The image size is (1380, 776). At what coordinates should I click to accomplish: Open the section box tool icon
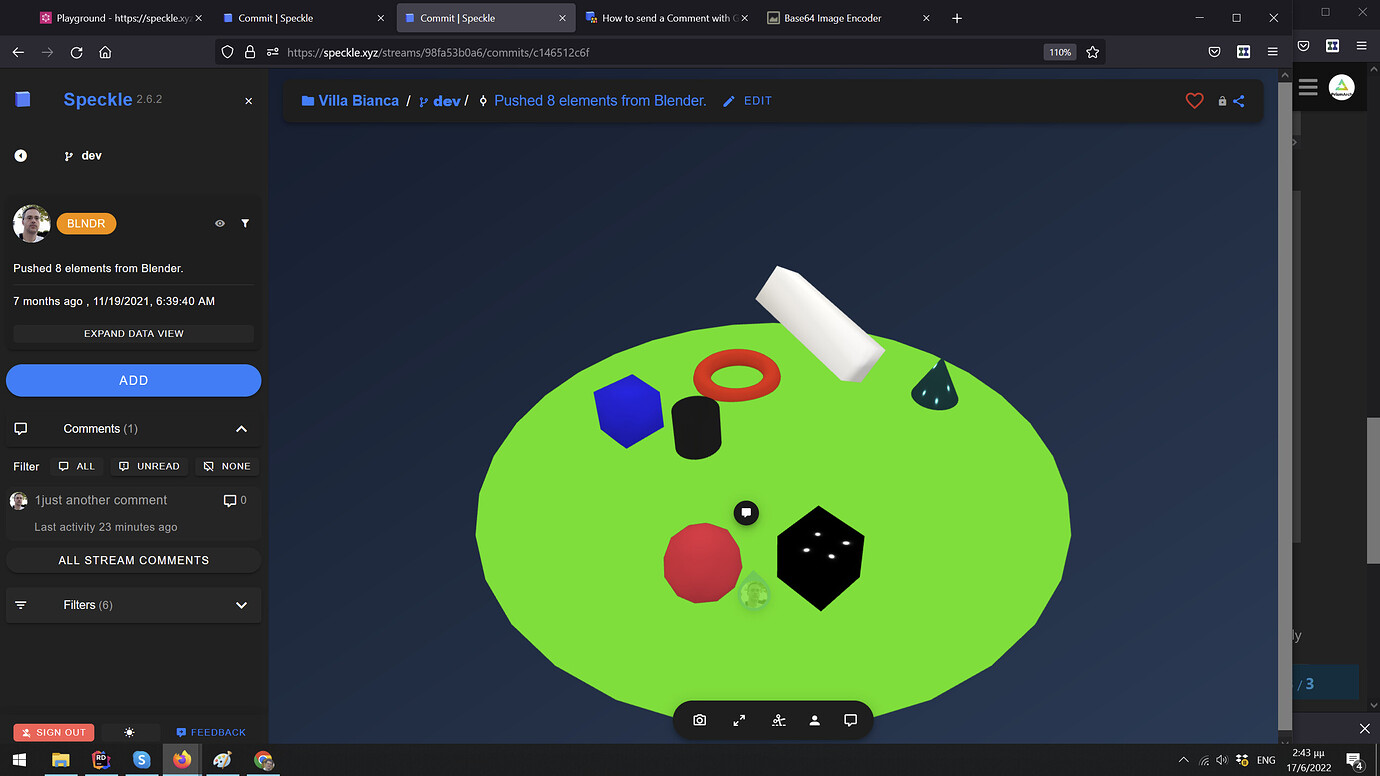(x=778, y=720)
